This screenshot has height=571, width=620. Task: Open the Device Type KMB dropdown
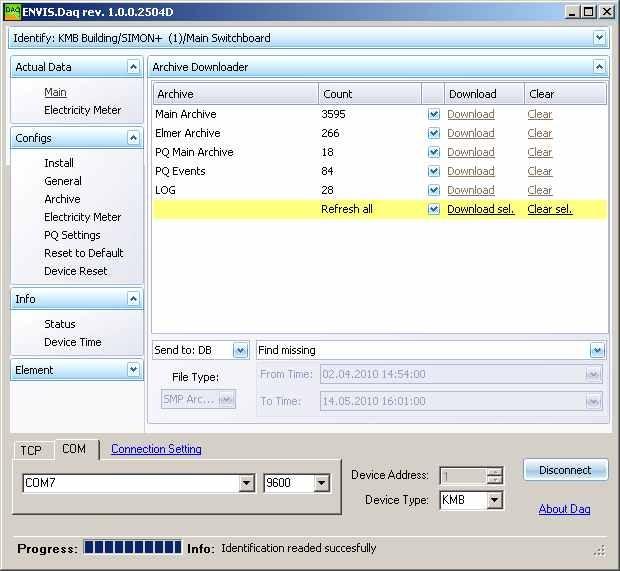[494, 500]
